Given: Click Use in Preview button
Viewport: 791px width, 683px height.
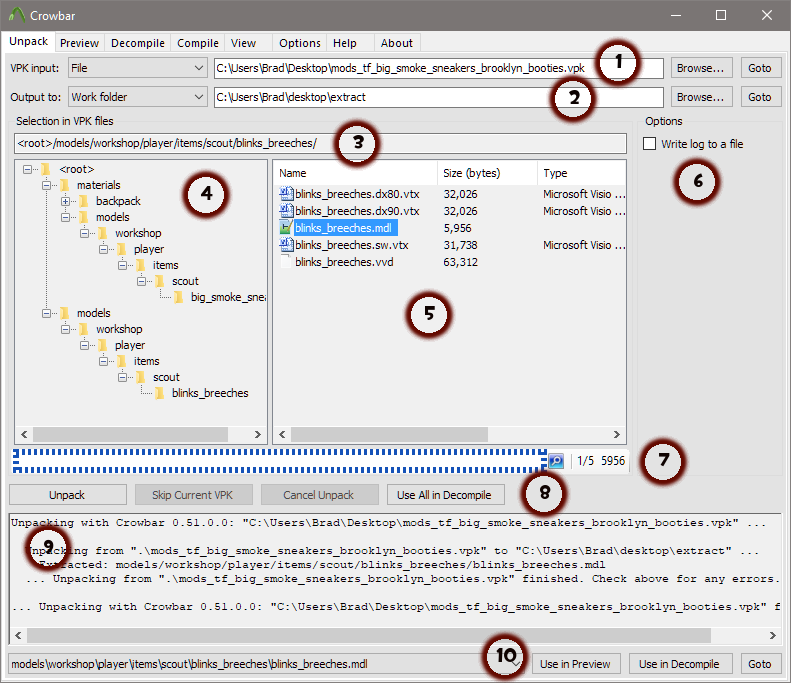Looking at the screenshot, I should 575,664.
